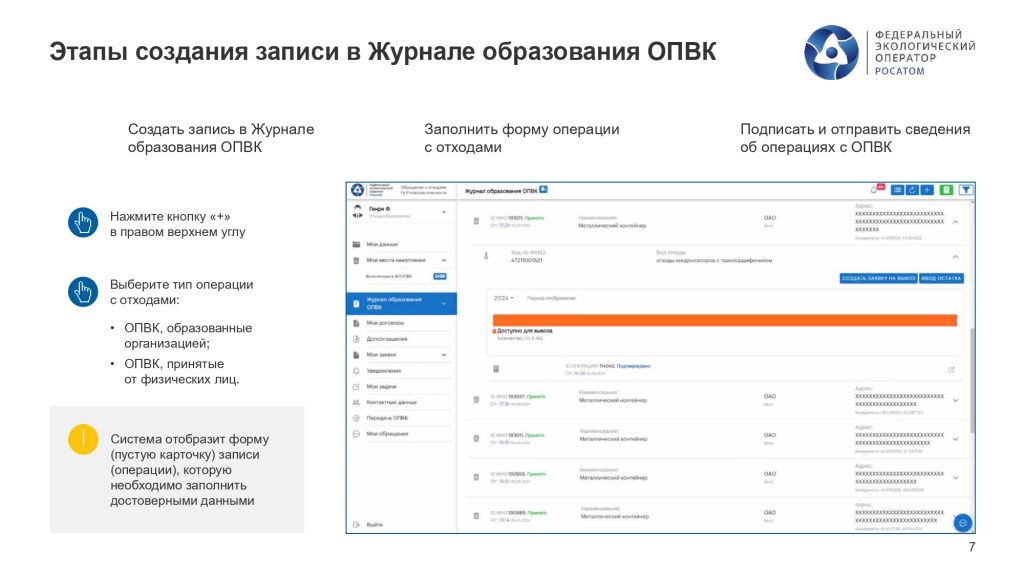Open Мои договоры in sidebar

pyautogui.click(x=386, y=323)
